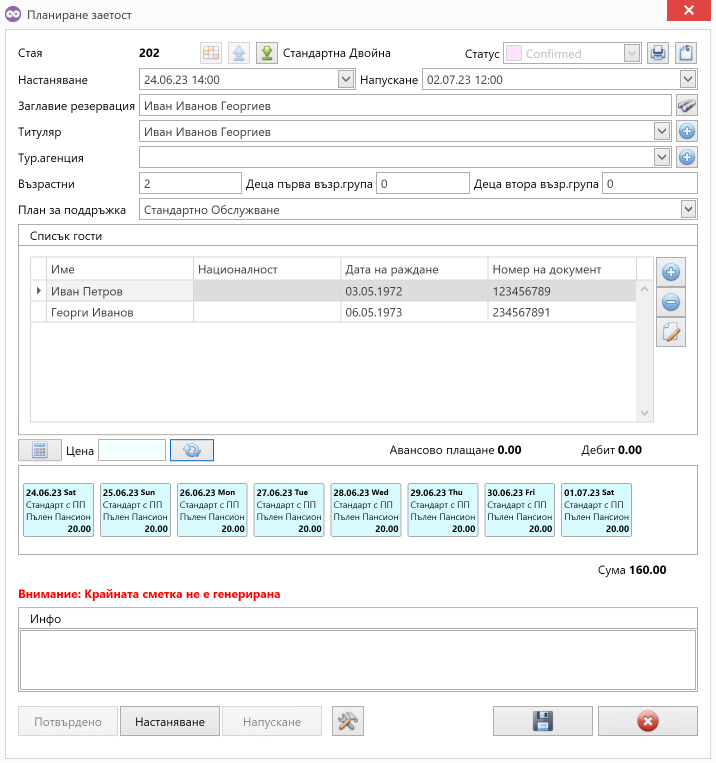Add a guest with the blue plus button

pyautogui.click(x=672, y=272)
